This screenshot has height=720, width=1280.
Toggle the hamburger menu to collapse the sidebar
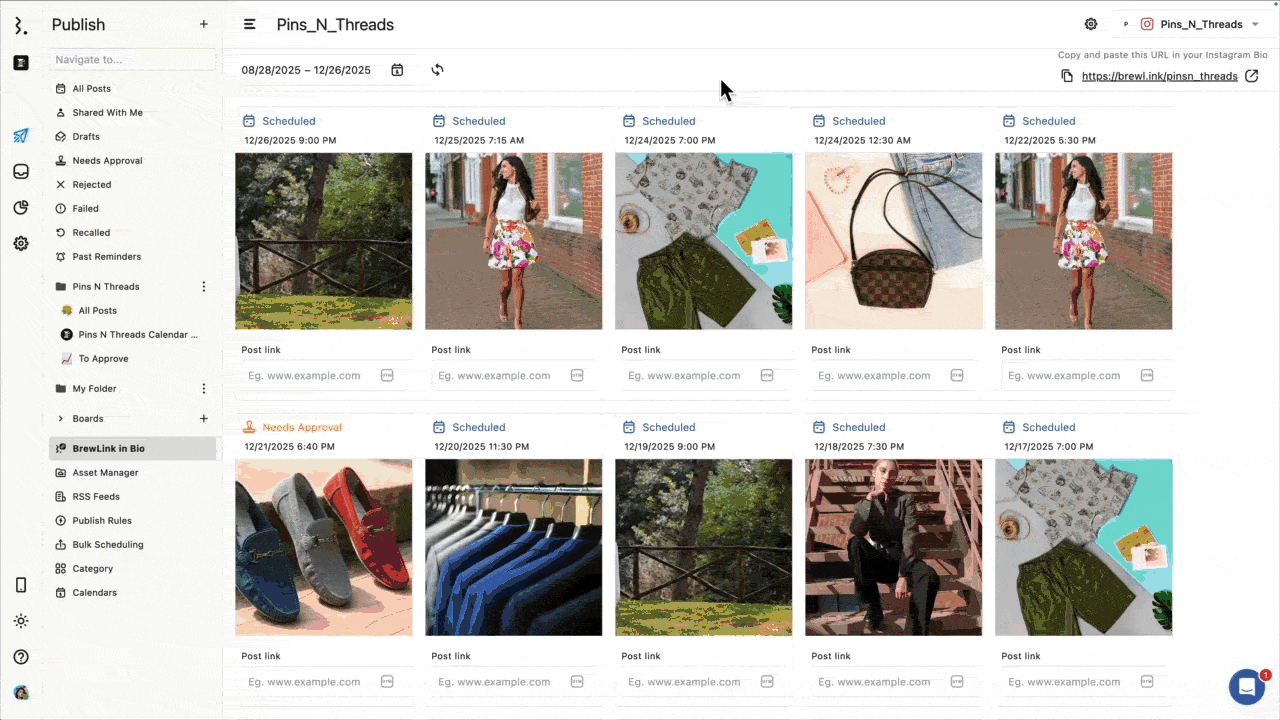[250, 24]
